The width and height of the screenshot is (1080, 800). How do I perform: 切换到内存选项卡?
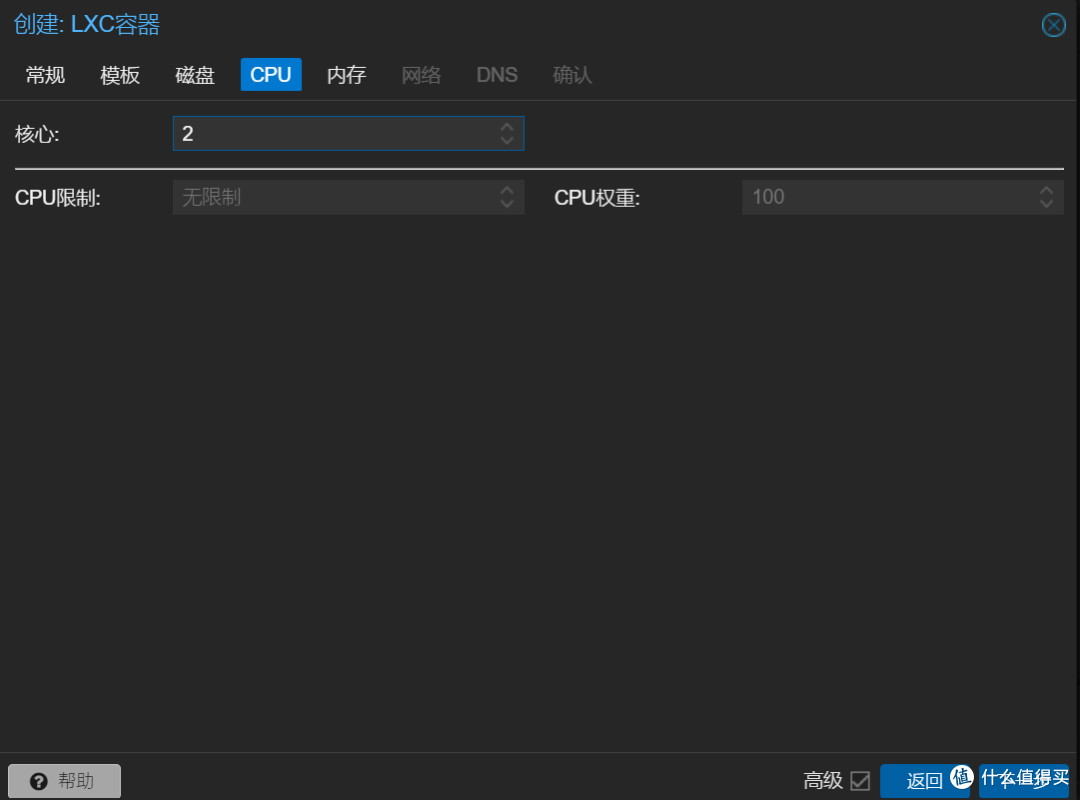[x=346, y=74]
